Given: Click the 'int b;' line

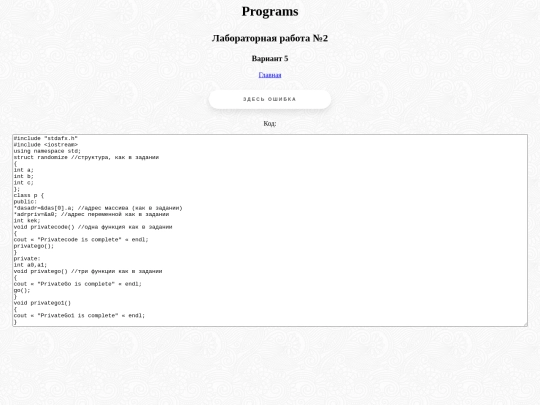Looking at the screenshot, I should pos(24,176).
